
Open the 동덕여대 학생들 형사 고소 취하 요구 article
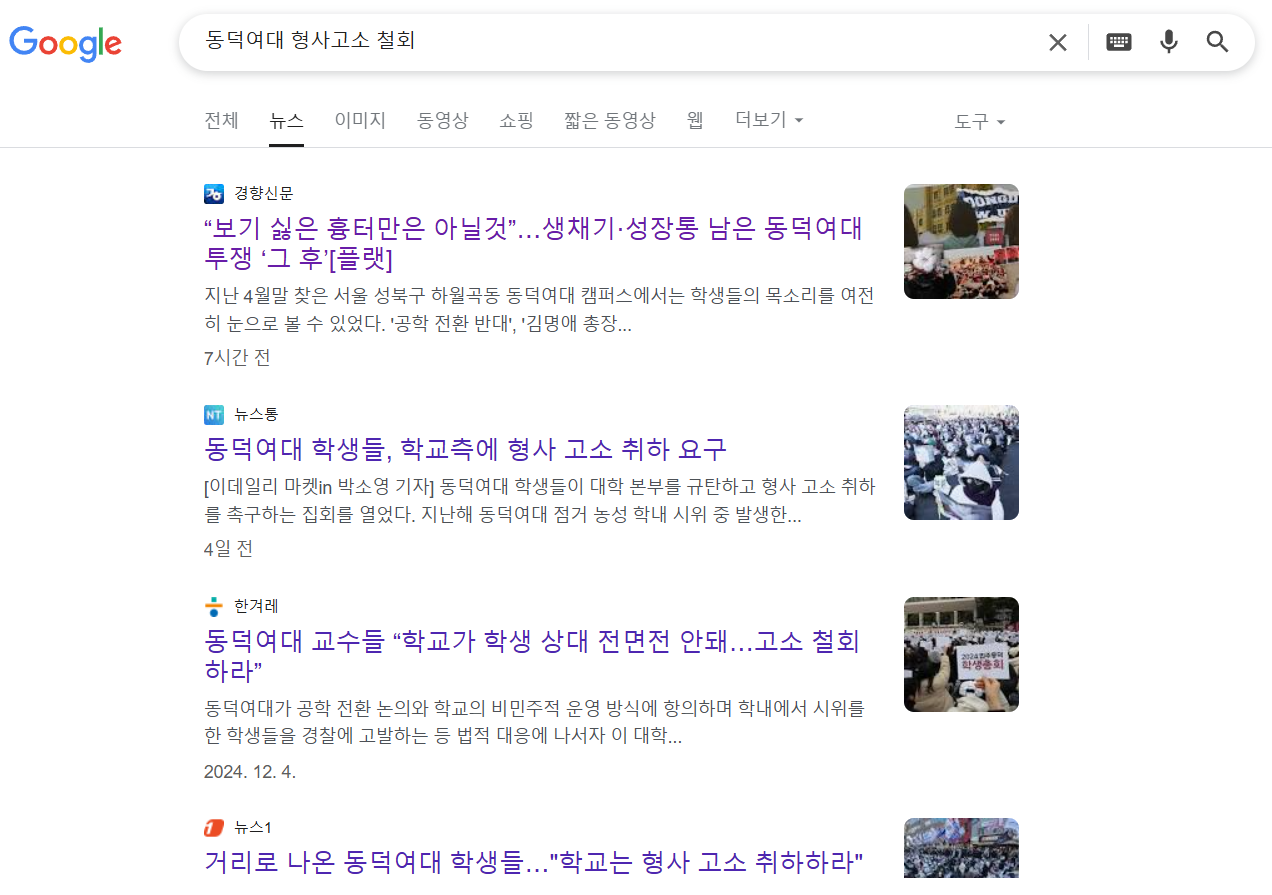(465, 449)
